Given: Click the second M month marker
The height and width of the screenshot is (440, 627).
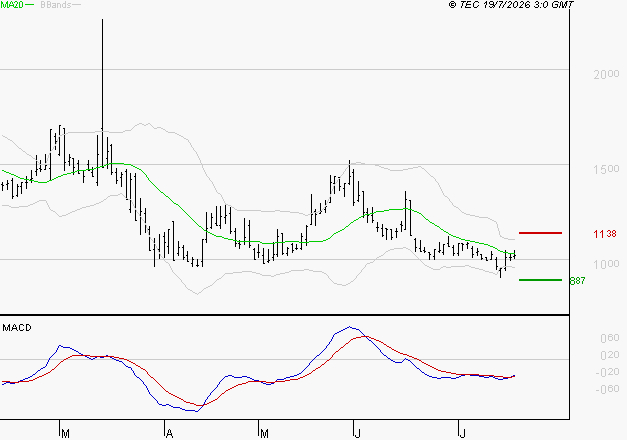Looking at the screenshot, I should (x=264, y=434).
